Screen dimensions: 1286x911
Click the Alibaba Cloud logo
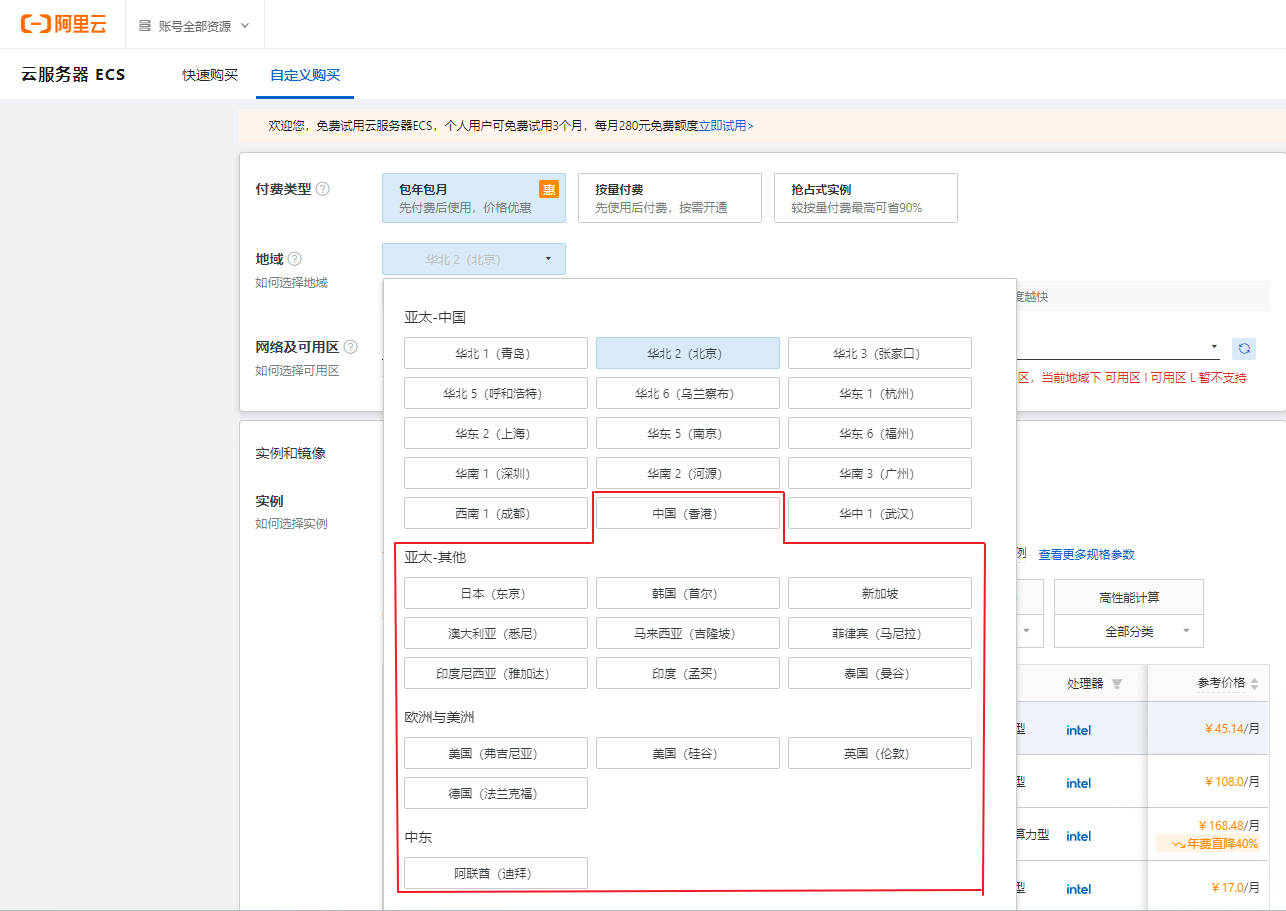click(62, 25)
